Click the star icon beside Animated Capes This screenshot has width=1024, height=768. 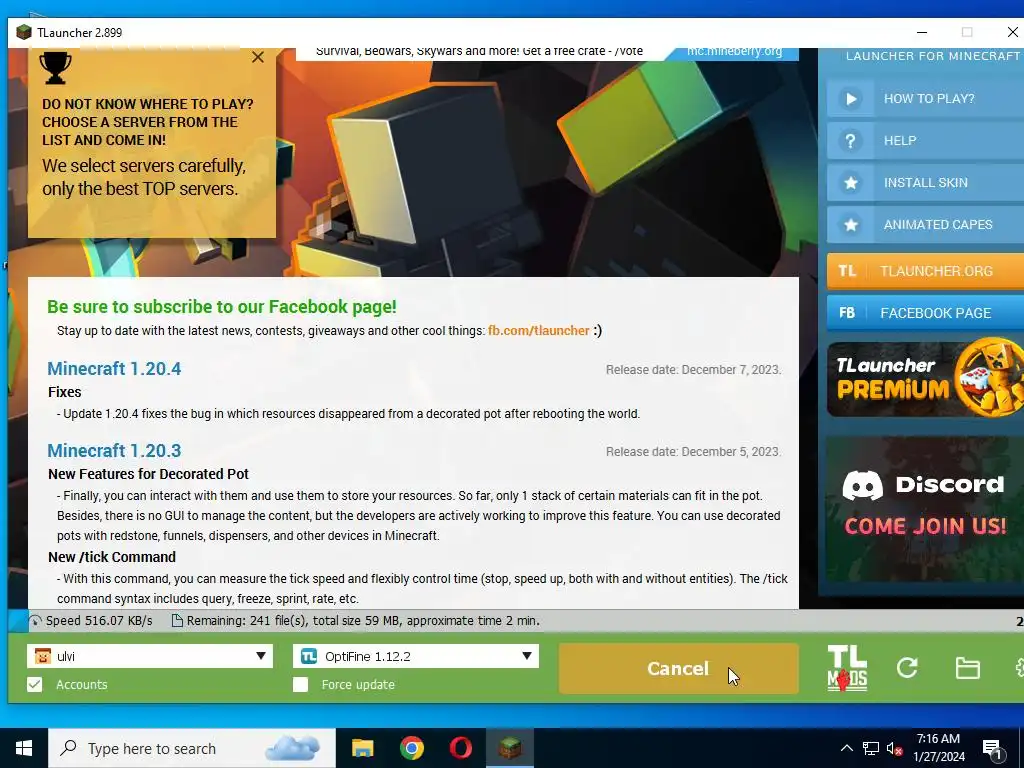[850, 225]
